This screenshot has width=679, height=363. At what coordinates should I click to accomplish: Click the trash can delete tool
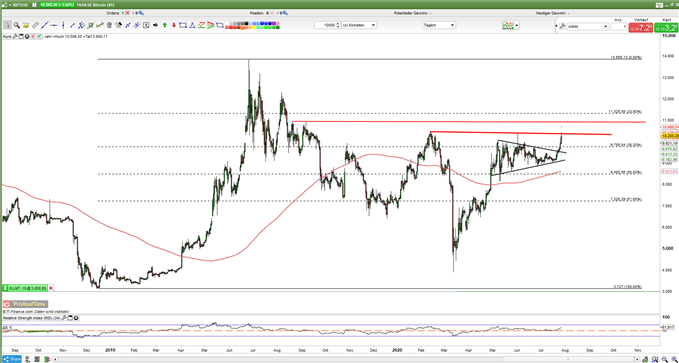pyautogui.click(x=109, y=25)
